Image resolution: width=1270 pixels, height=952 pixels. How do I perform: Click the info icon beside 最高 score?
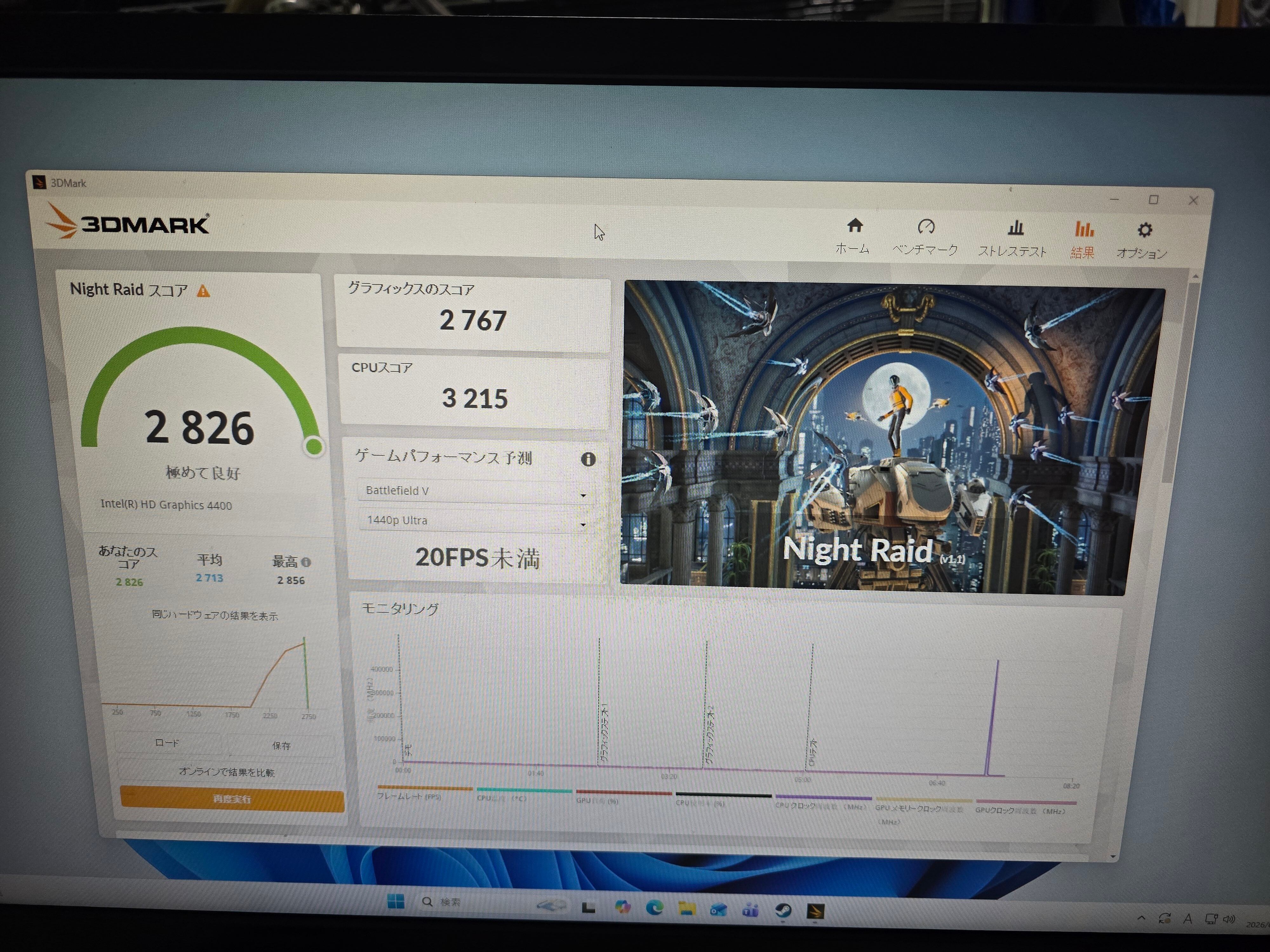(306, 562)
